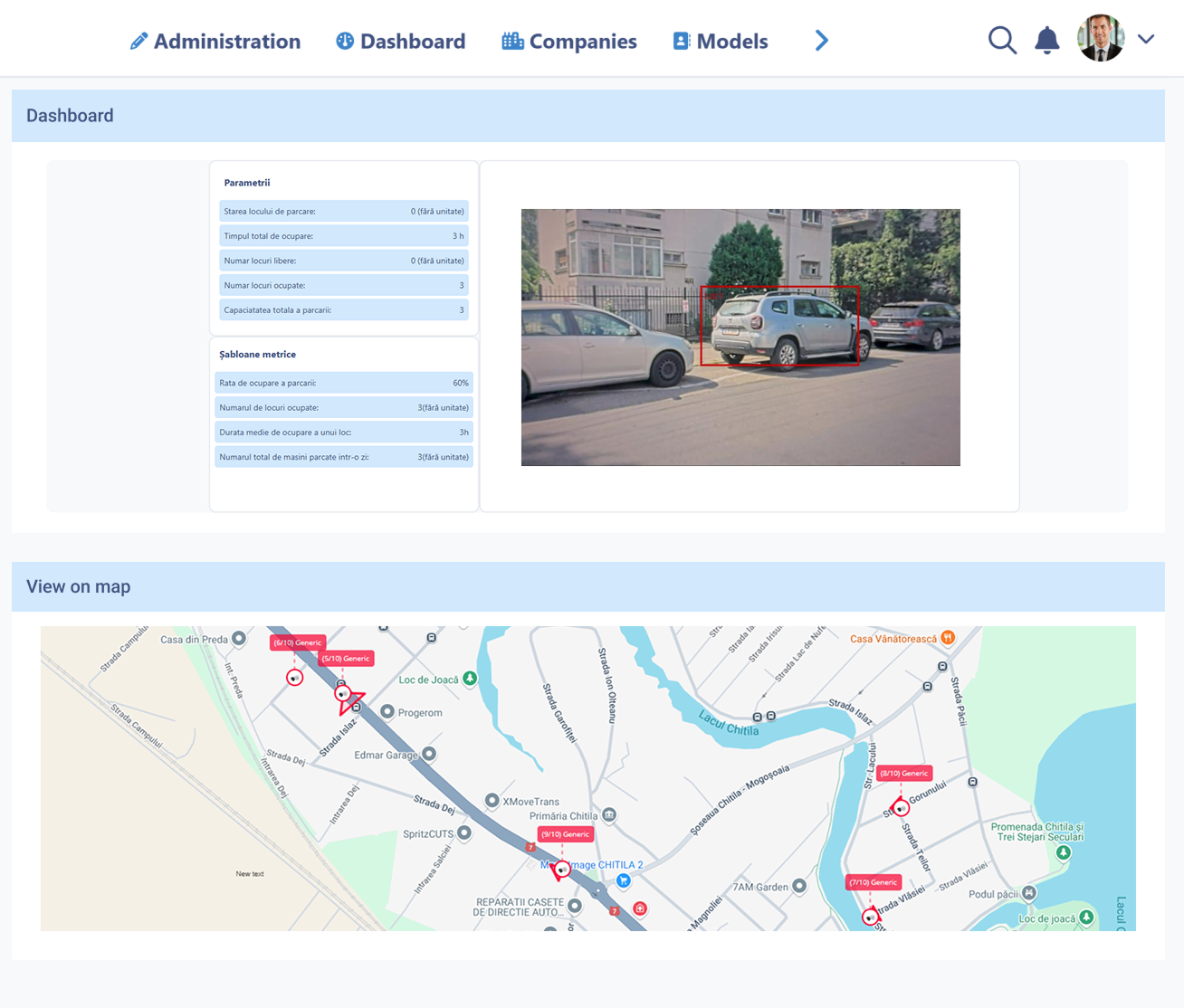The image size is (1184, 1008).
Task: Click 'Durata medie de ocupare' row
Action: click(344, 433)
